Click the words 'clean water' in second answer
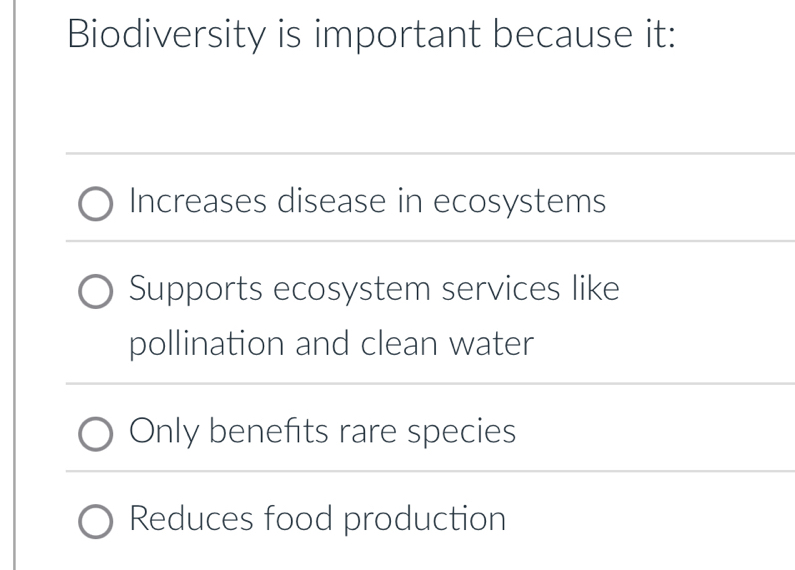This screenshot has height=570, width=795. point(447,344)
